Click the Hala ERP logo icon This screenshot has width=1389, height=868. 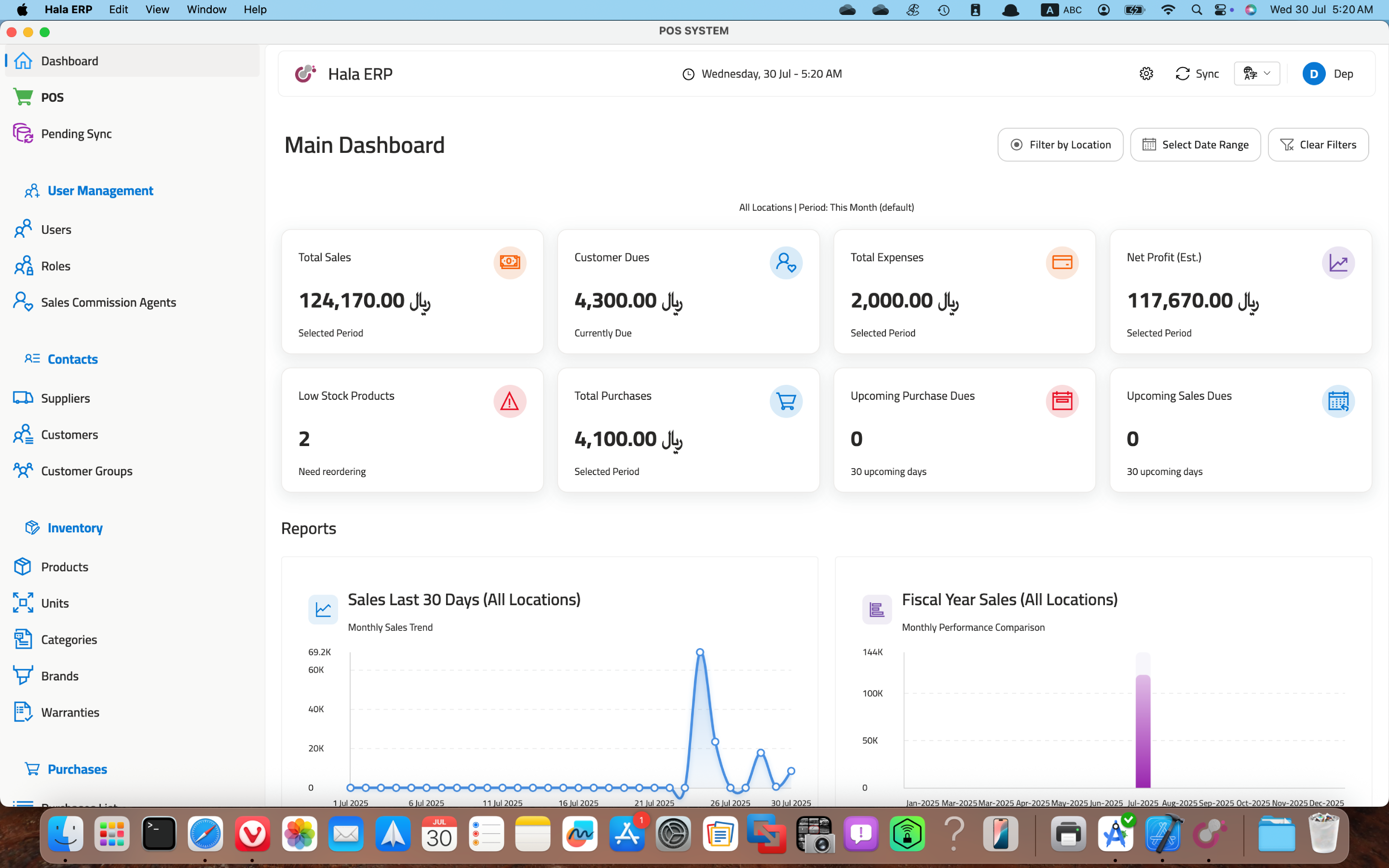pyautogui.click(x=305, y=73)
